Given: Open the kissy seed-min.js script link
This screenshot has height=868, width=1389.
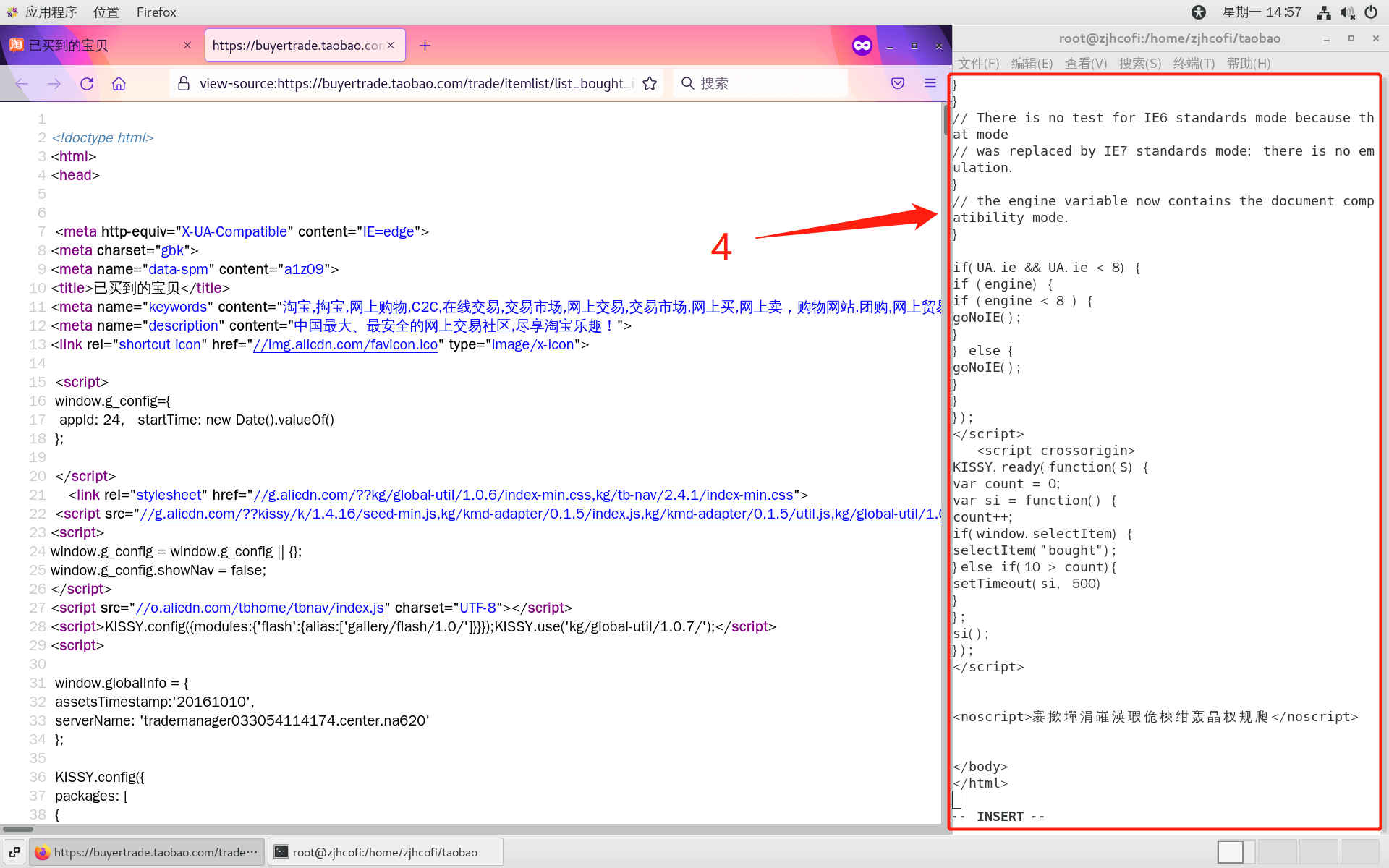Looking at the screenshot, I should click(x=540, y=514).
